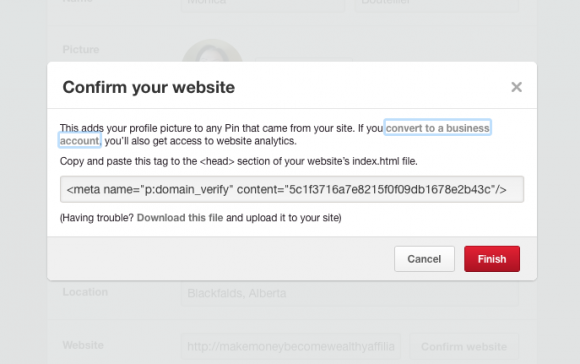
Task: Click the Website label
Action: pos(83,345)
